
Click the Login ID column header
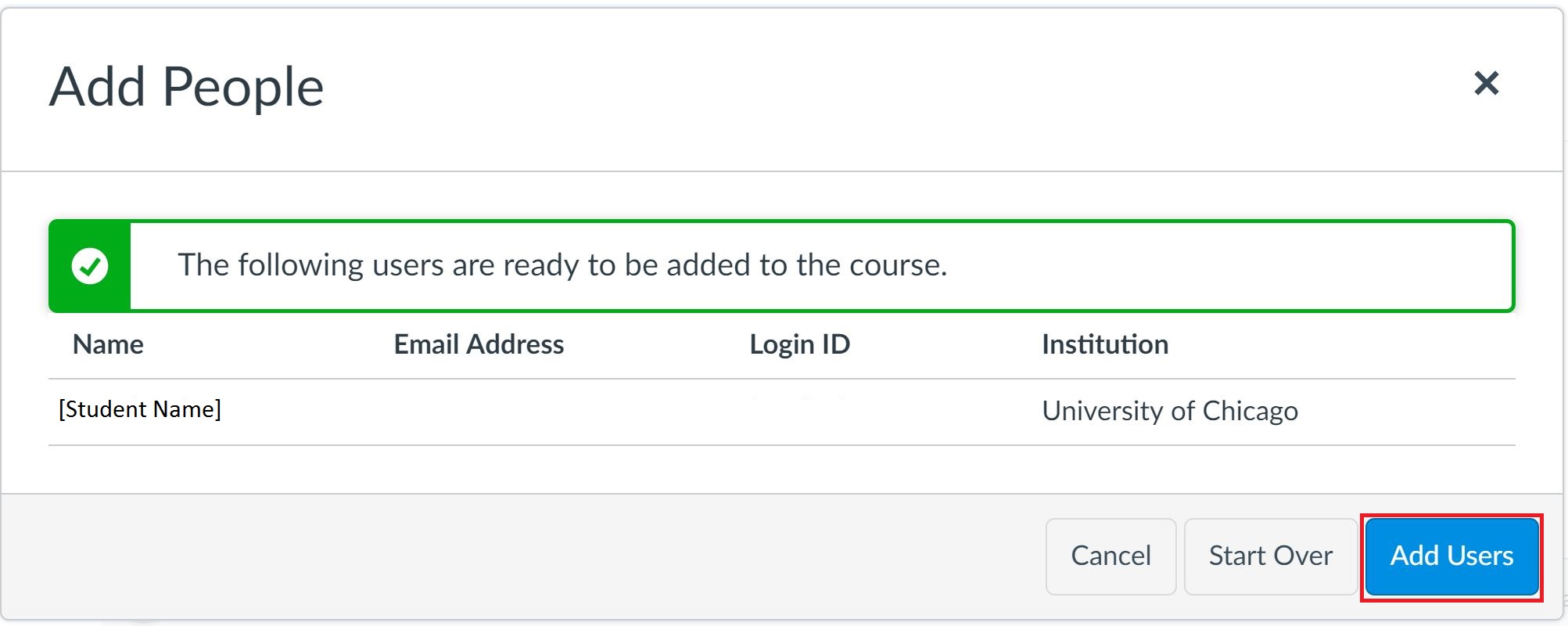799,344
